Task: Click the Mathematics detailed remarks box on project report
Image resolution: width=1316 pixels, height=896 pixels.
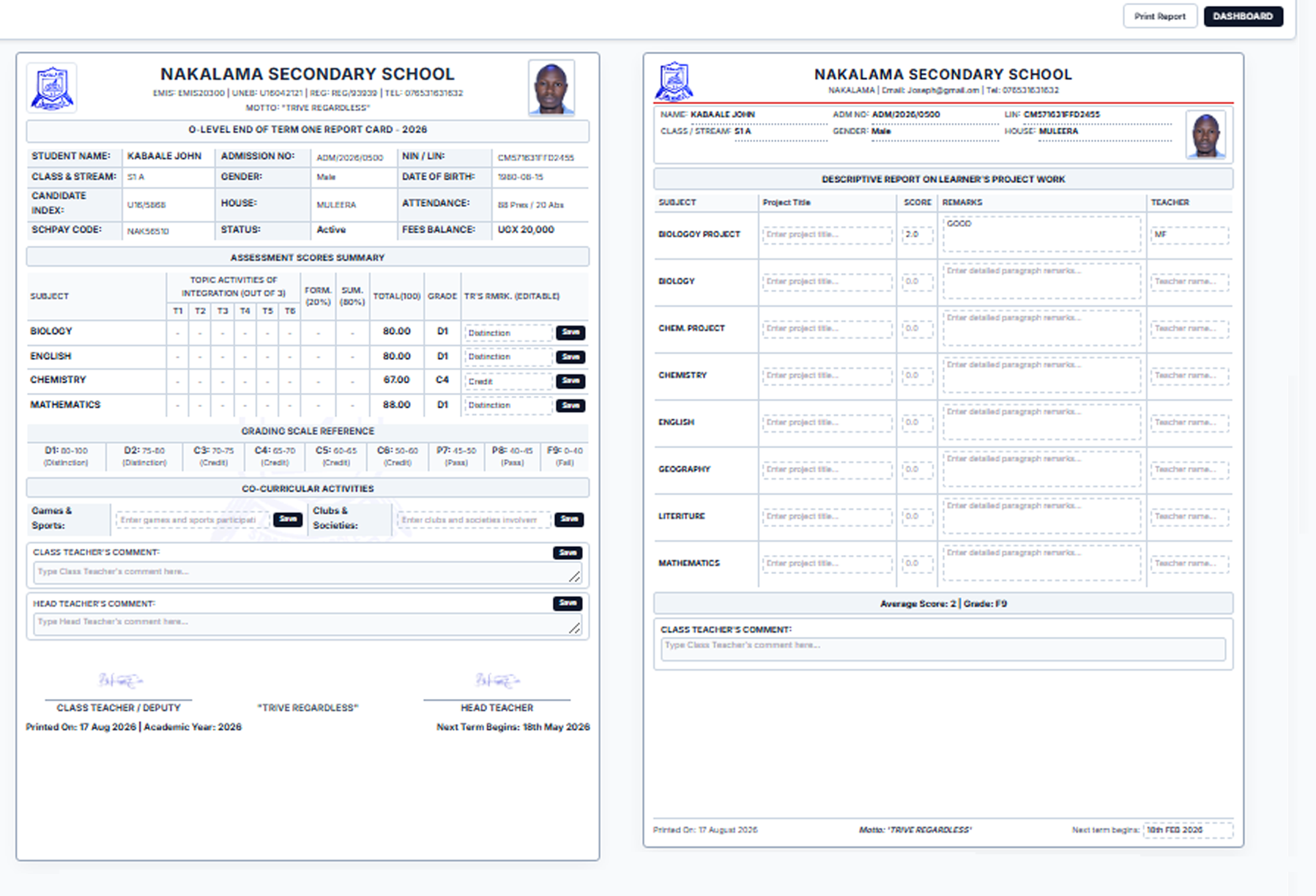Action: click(x=1041, y=563)
